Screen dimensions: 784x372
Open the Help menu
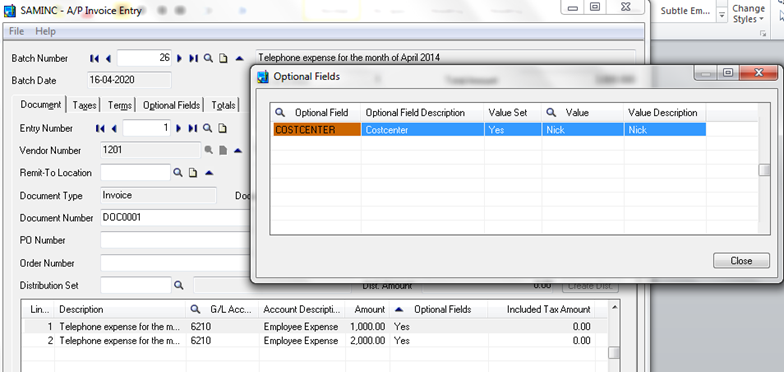click(x=45, y=31)
